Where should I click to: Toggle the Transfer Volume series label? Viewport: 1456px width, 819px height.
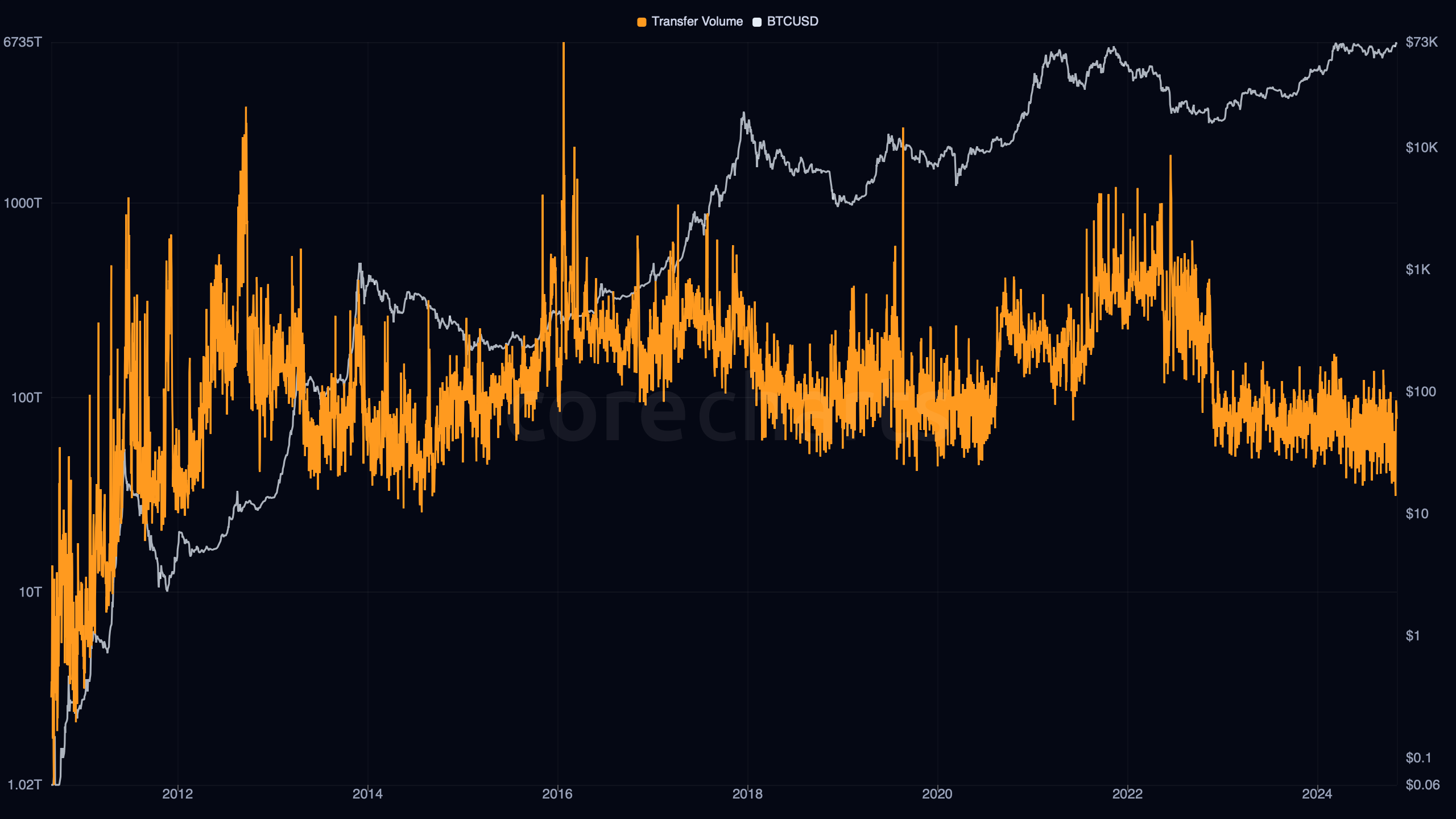(x=697, y=22)
